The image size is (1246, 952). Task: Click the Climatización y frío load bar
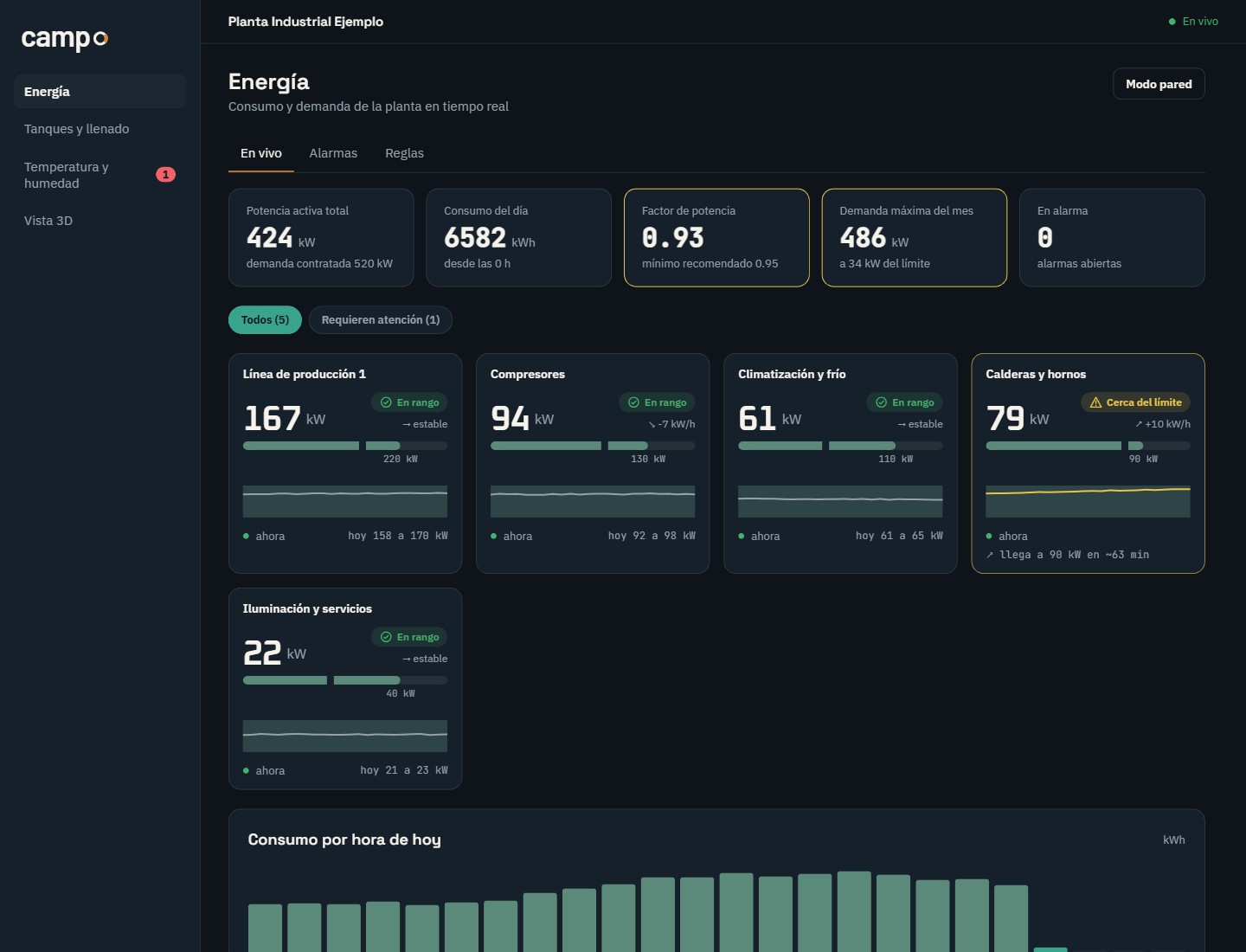840,446
